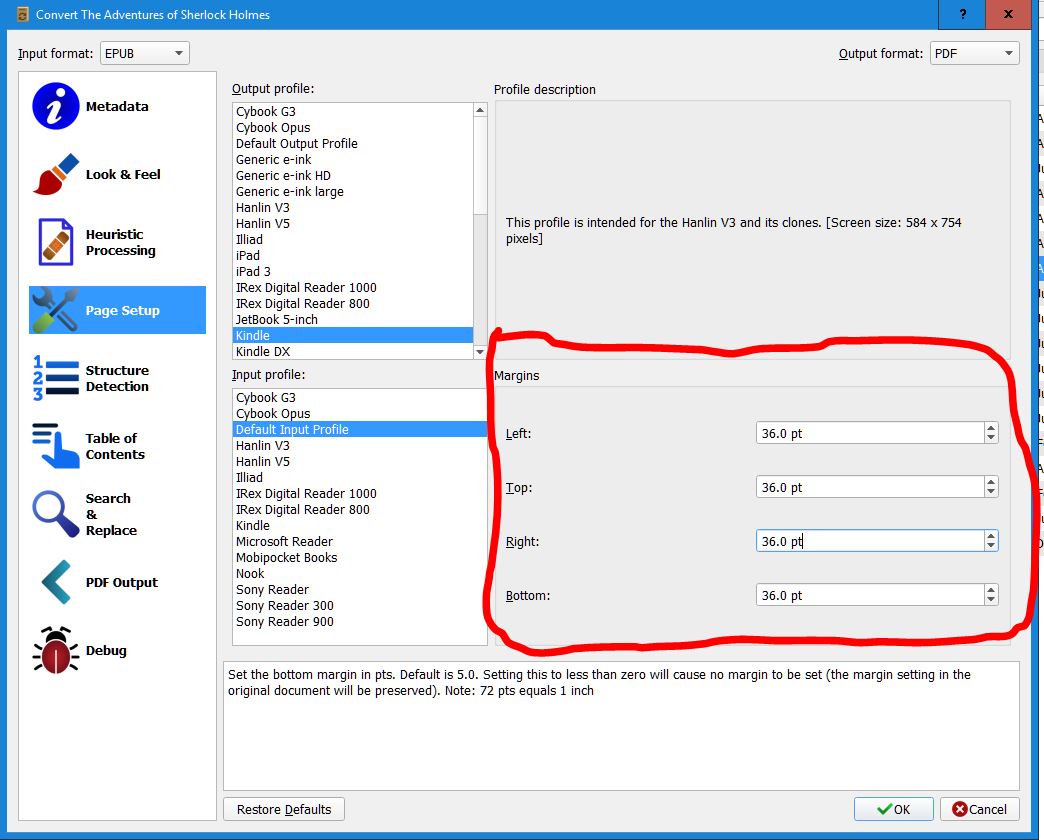Increase the Left margin value
The height and width of the screenshot is (840, 1044).
pyautogui.click(x=991, y=428)
